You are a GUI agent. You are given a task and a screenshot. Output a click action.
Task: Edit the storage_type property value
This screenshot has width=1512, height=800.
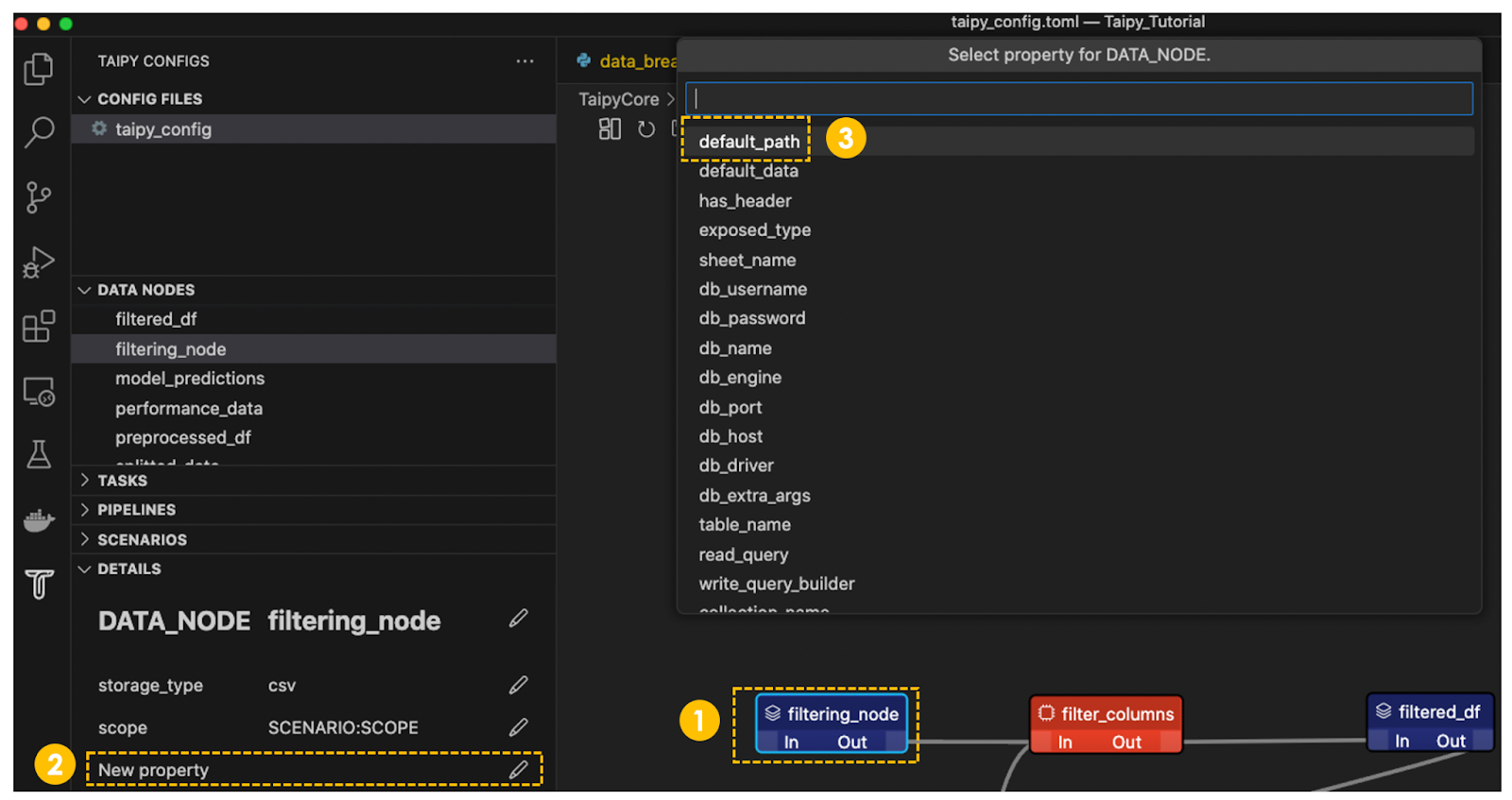[519, 685]
